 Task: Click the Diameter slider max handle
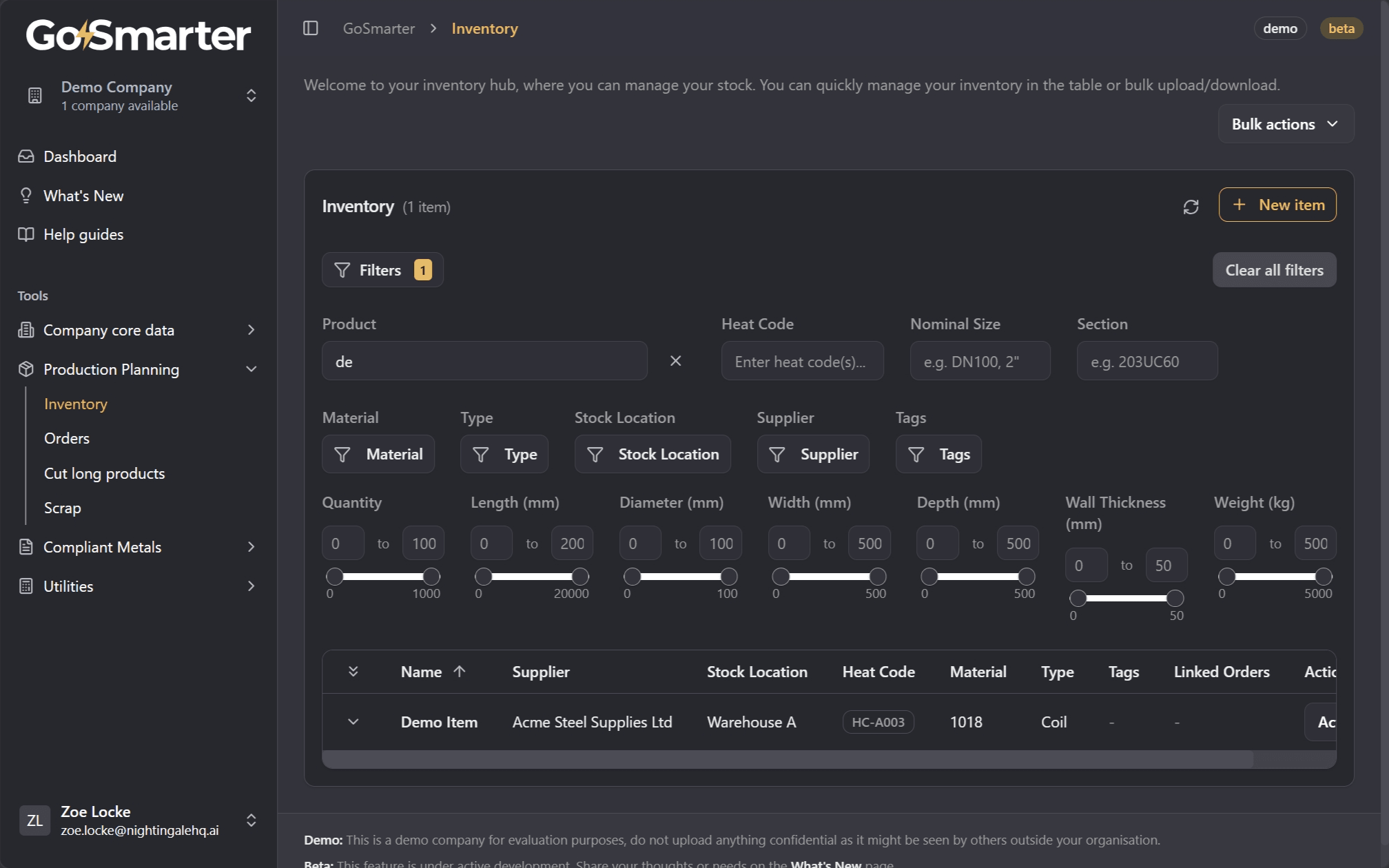729,576
